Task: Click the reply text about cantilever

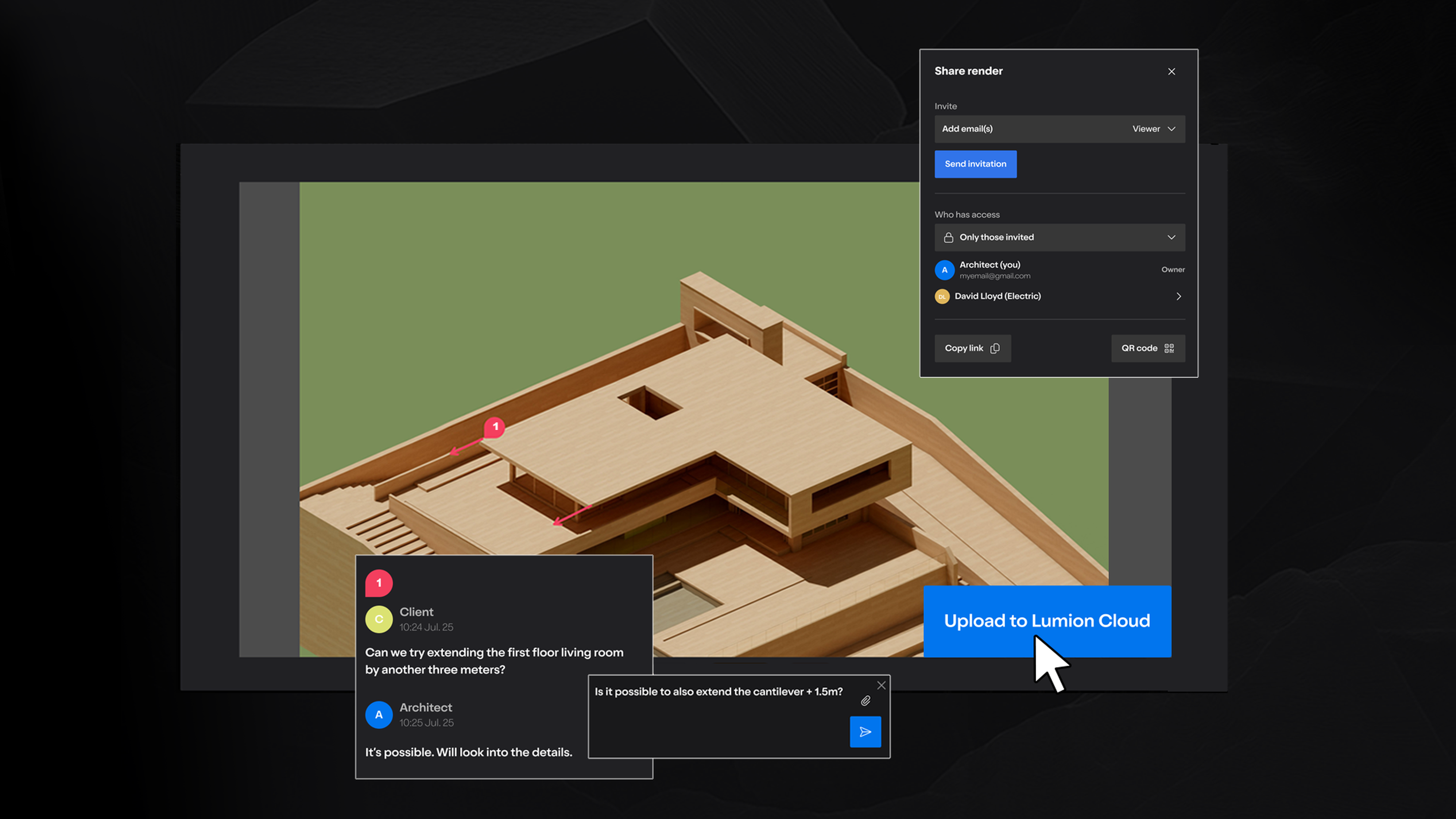Action: click(718, 692)
